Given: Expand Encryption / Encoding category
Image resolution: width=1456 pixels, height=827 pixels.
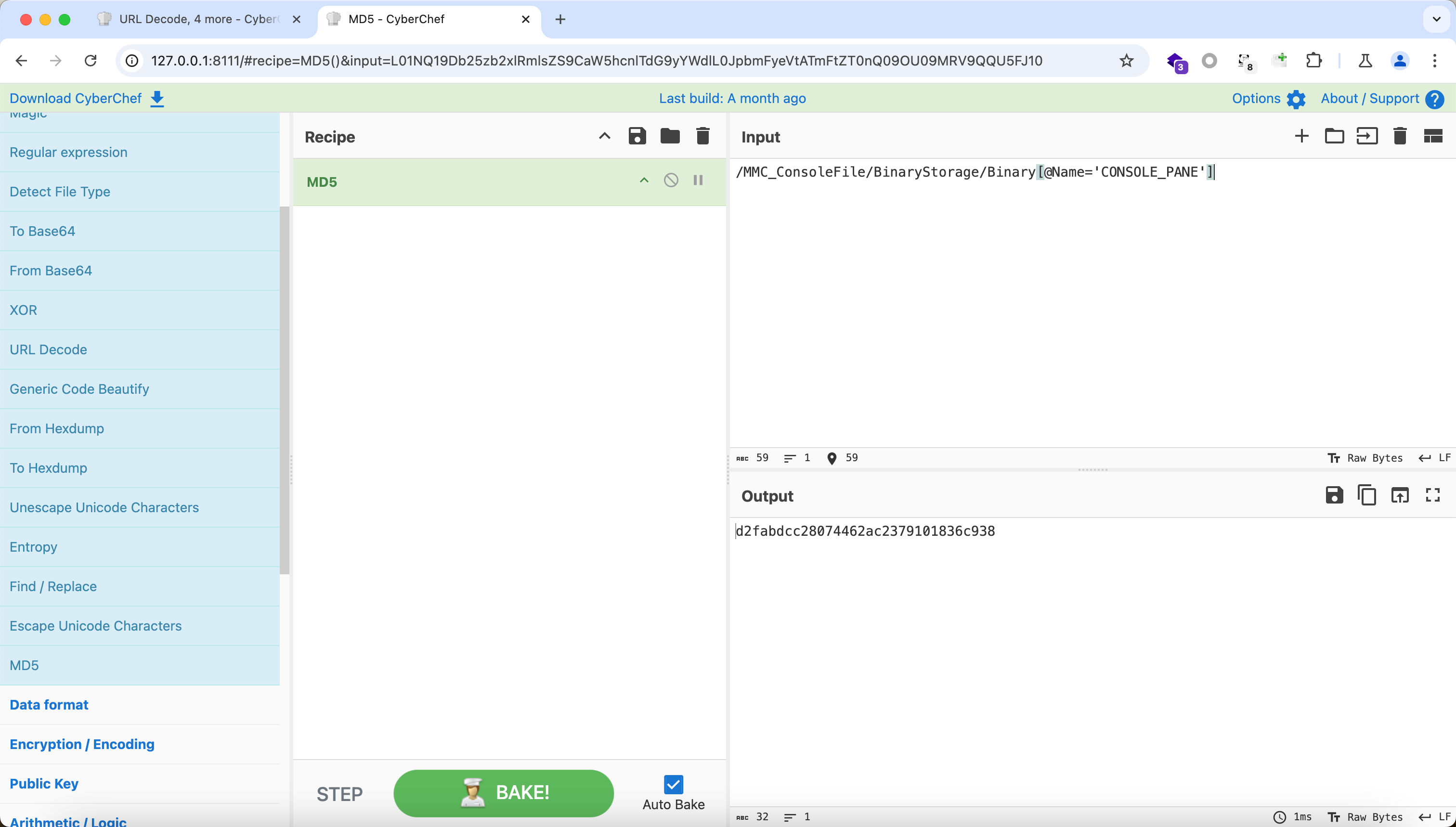Looking at the screenshot, I should (82, 744).
